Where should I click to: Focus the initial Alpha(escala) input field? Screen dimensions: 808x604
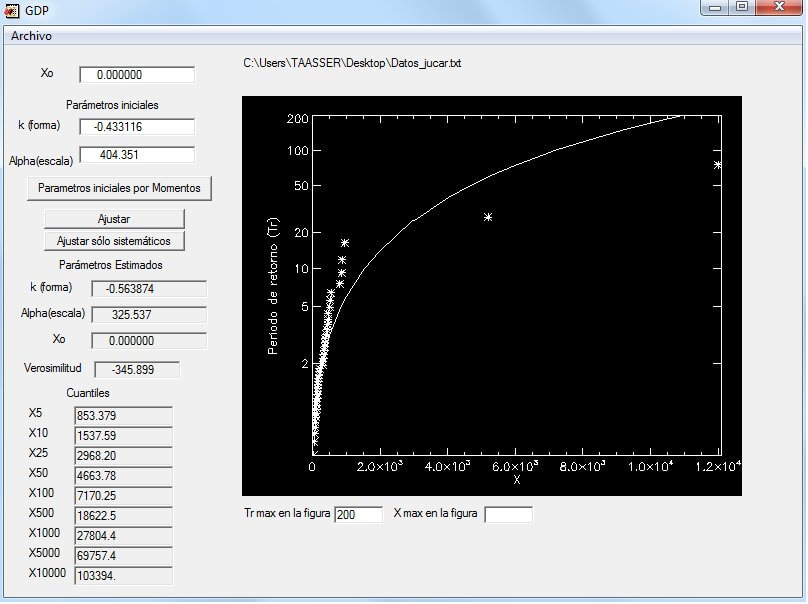pos(136,155)
